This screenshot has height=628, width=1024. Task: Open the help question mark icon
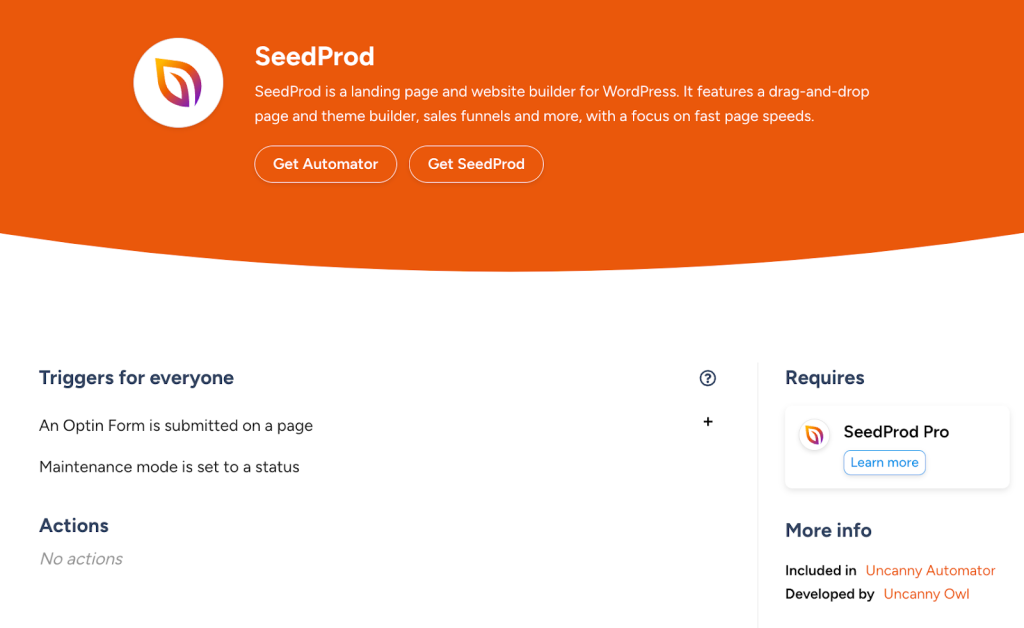[x=708, y=378]
